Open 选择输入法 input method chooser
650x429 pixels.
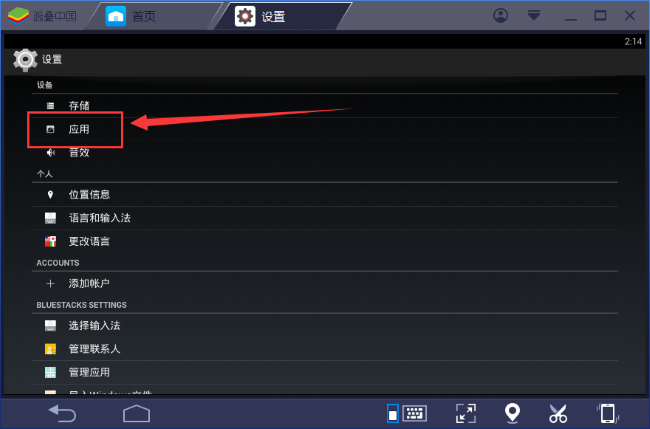tap(325, 325)
